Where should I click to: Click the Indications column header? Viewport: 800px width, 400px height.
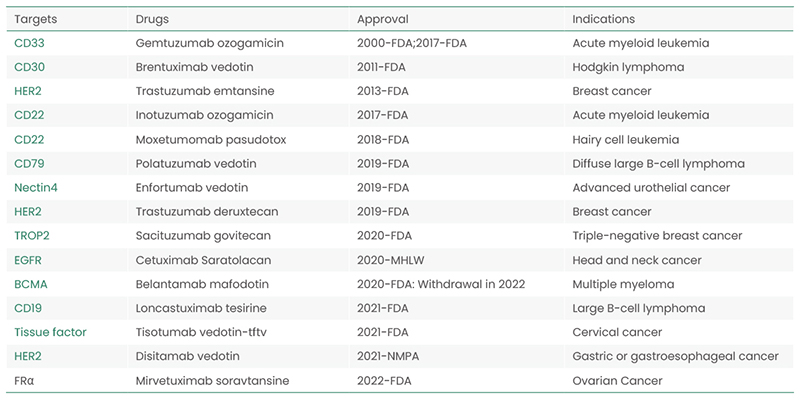pos(604,19)
